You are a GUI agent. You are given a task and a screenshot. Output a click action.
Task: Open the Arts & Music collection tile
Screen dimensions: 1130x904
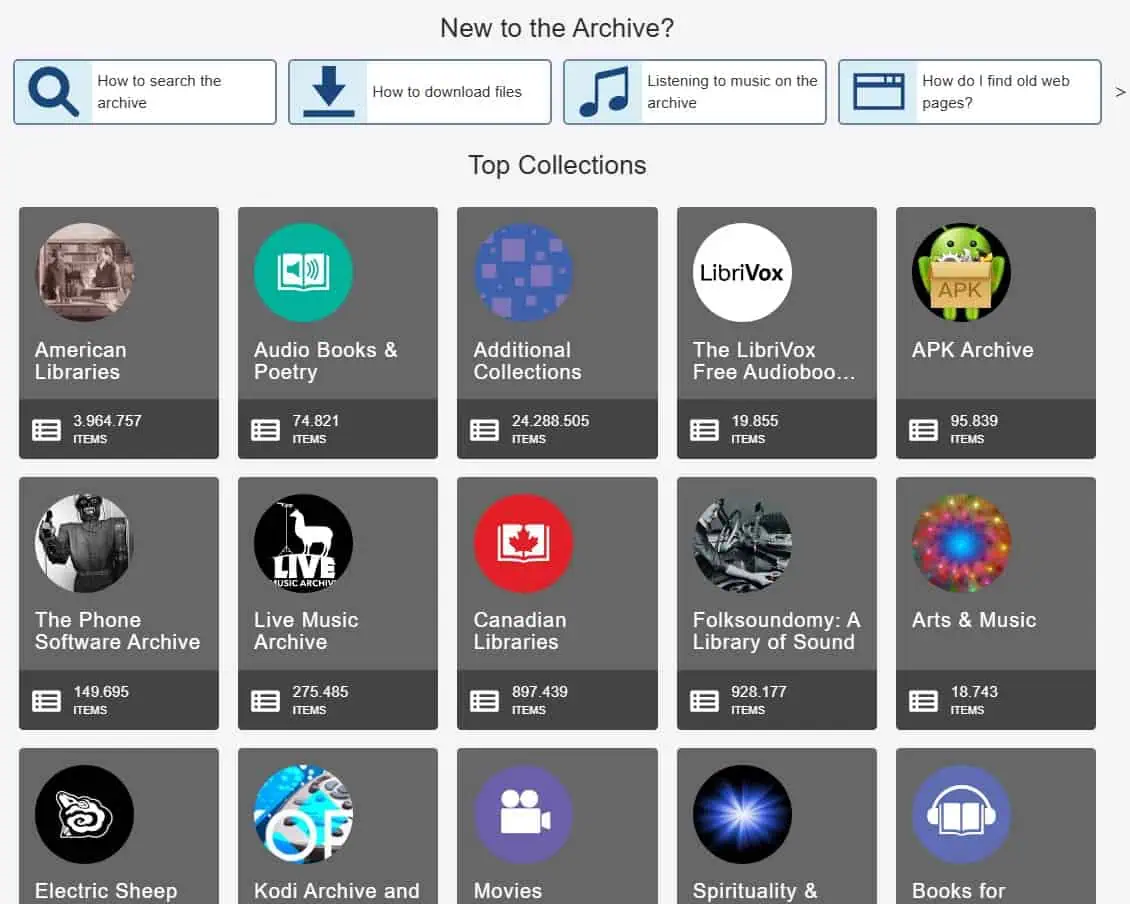[x=995, y=603]
